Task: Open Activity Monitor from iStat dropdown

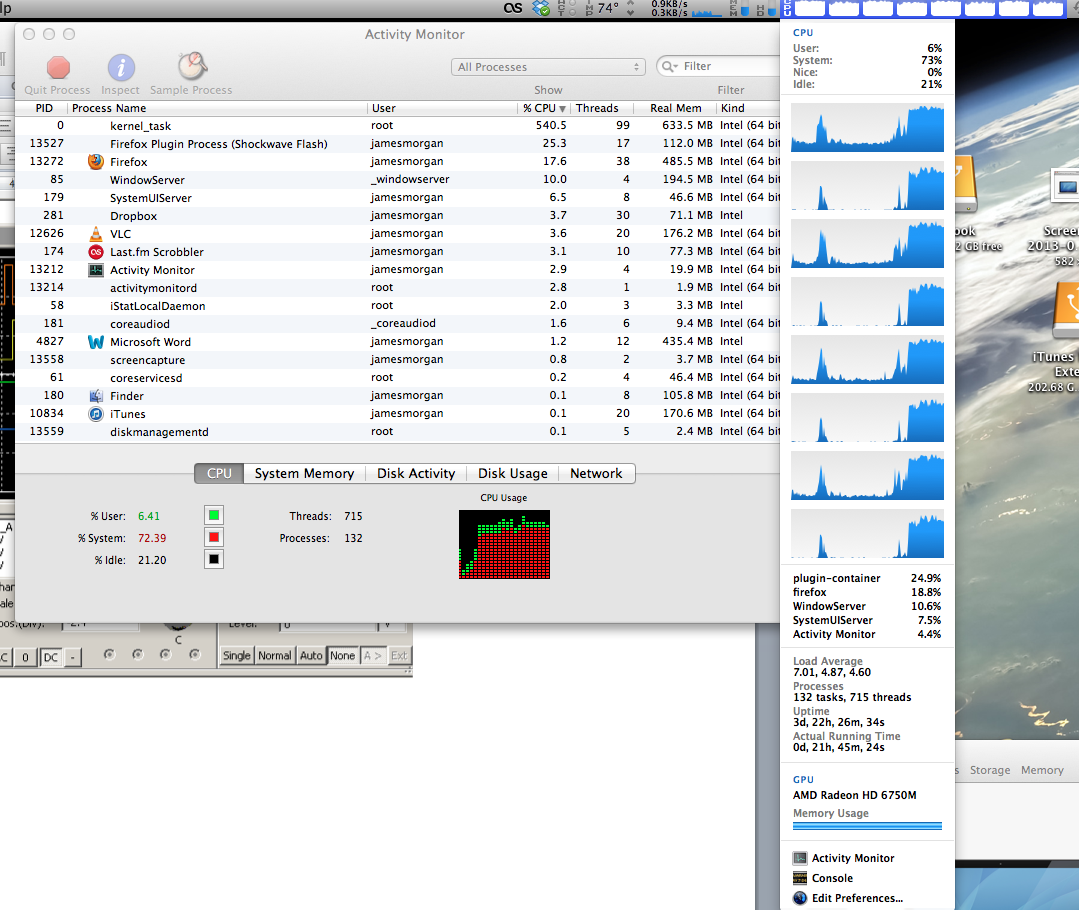Action: 853,858
